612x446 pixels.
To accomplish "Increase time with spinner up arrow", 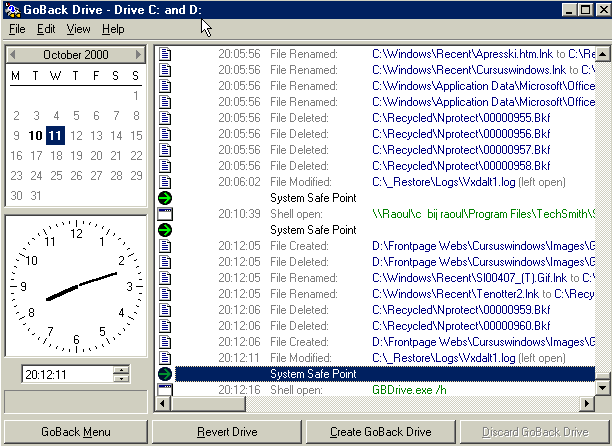I will coord(122,369).
